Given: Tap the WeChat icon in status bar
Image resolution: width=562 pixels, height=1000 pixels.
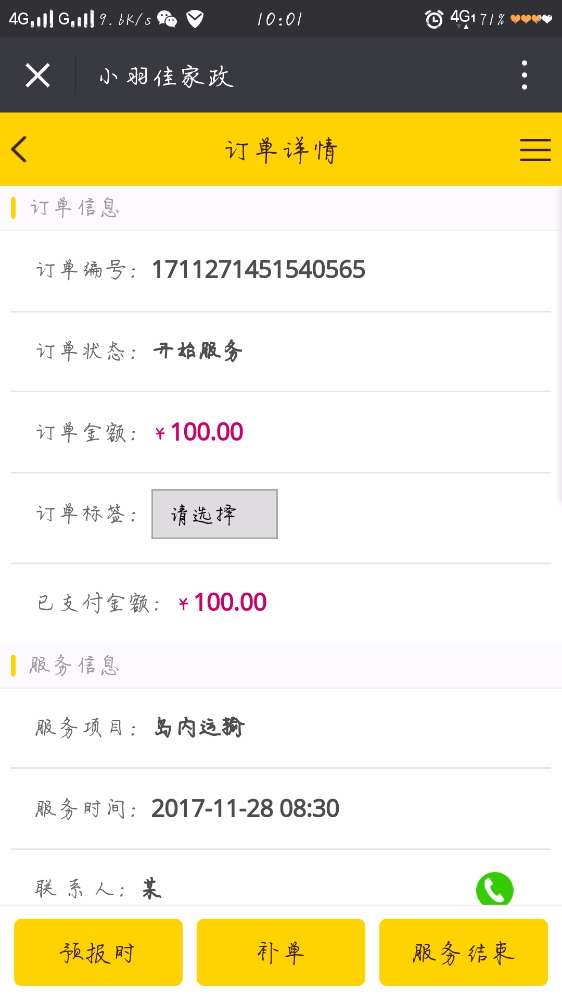Looking at the screenshot, I should point(167,19).
